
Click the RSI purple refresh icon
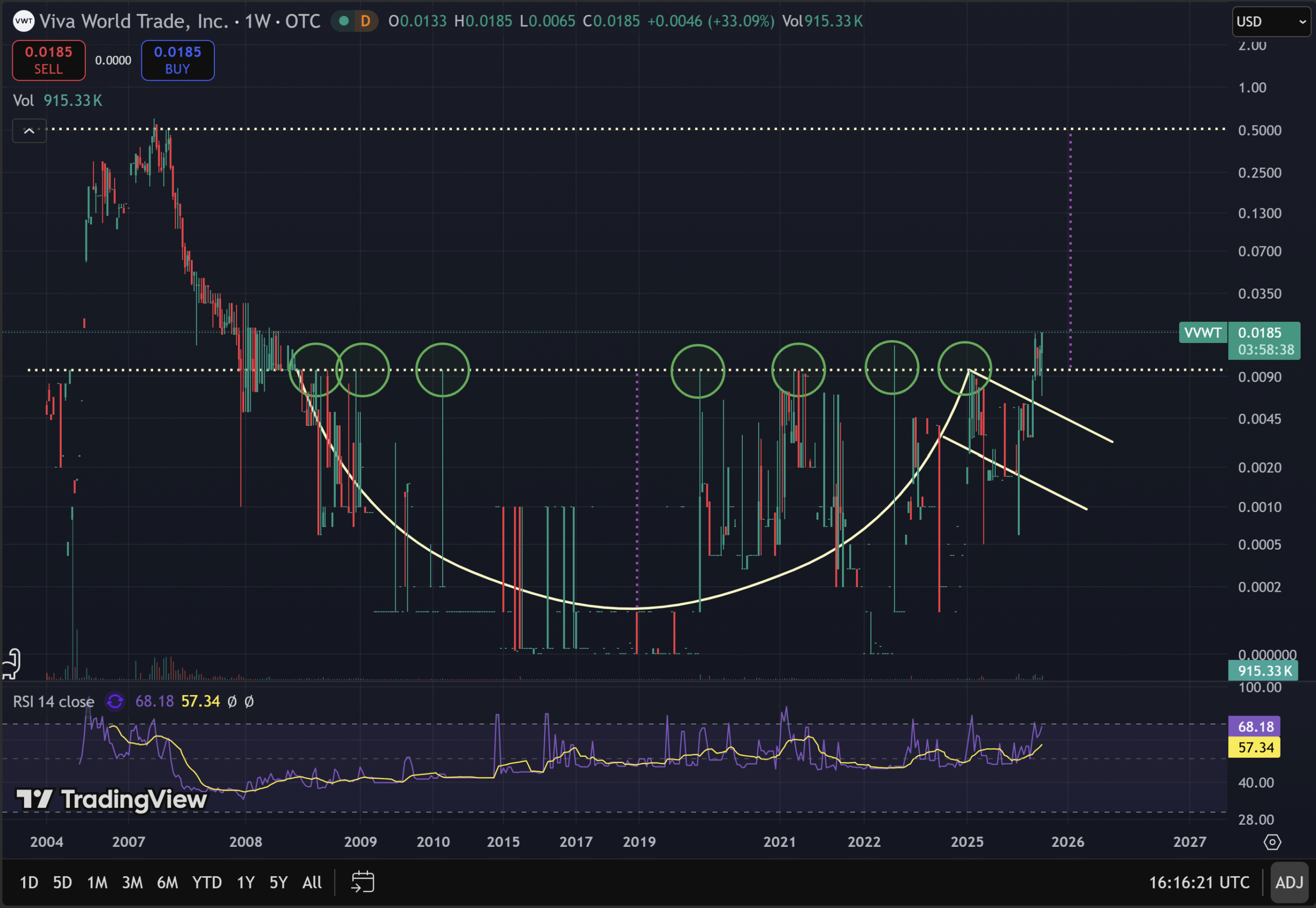click(115, 701)
